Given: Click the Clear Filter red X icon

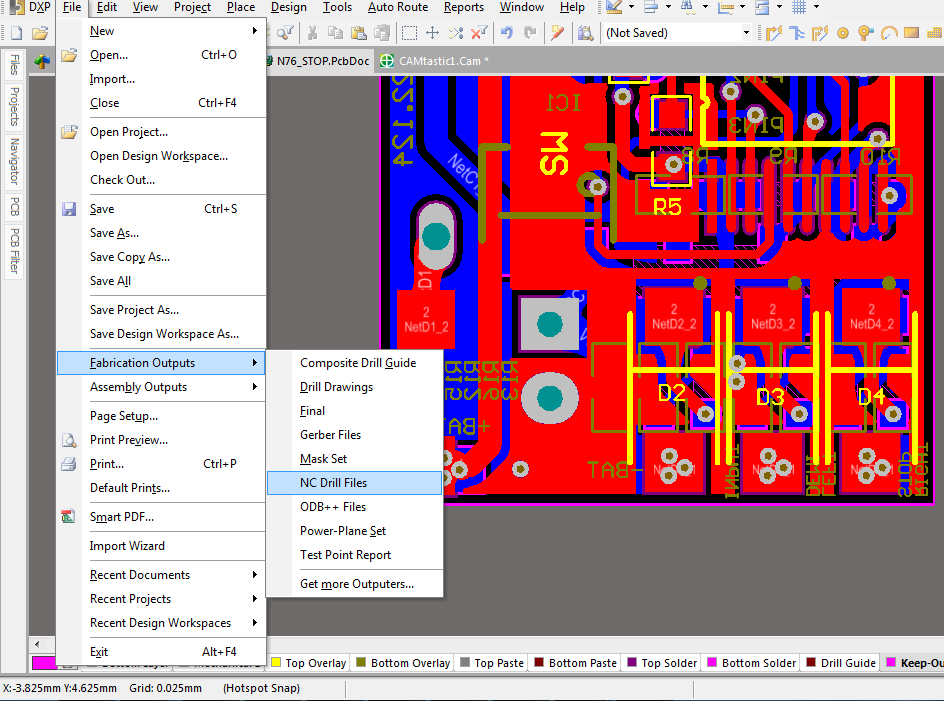Looking at the screenshot, I should click(x=479, y=33).
